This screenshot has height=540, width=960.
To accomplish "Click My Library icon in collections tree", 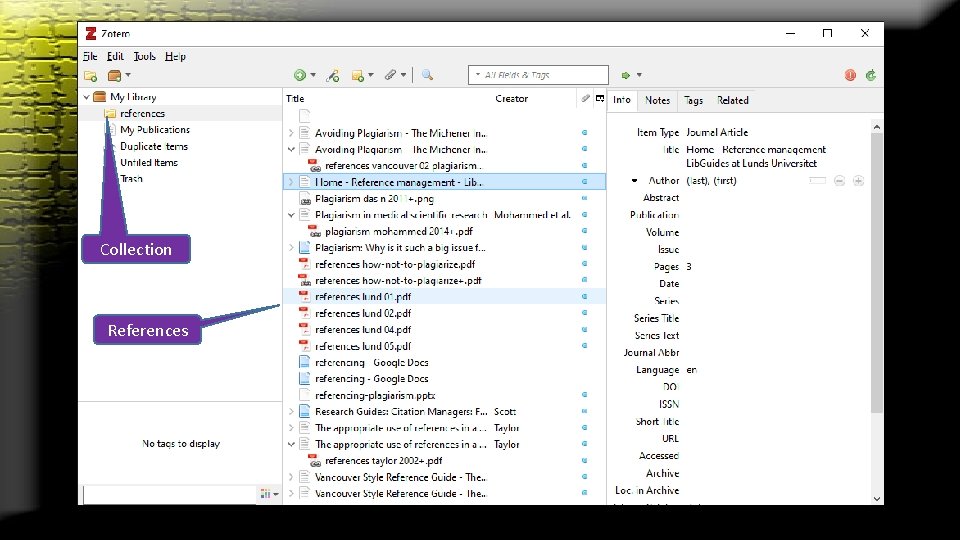I will (x=100, y=97).
